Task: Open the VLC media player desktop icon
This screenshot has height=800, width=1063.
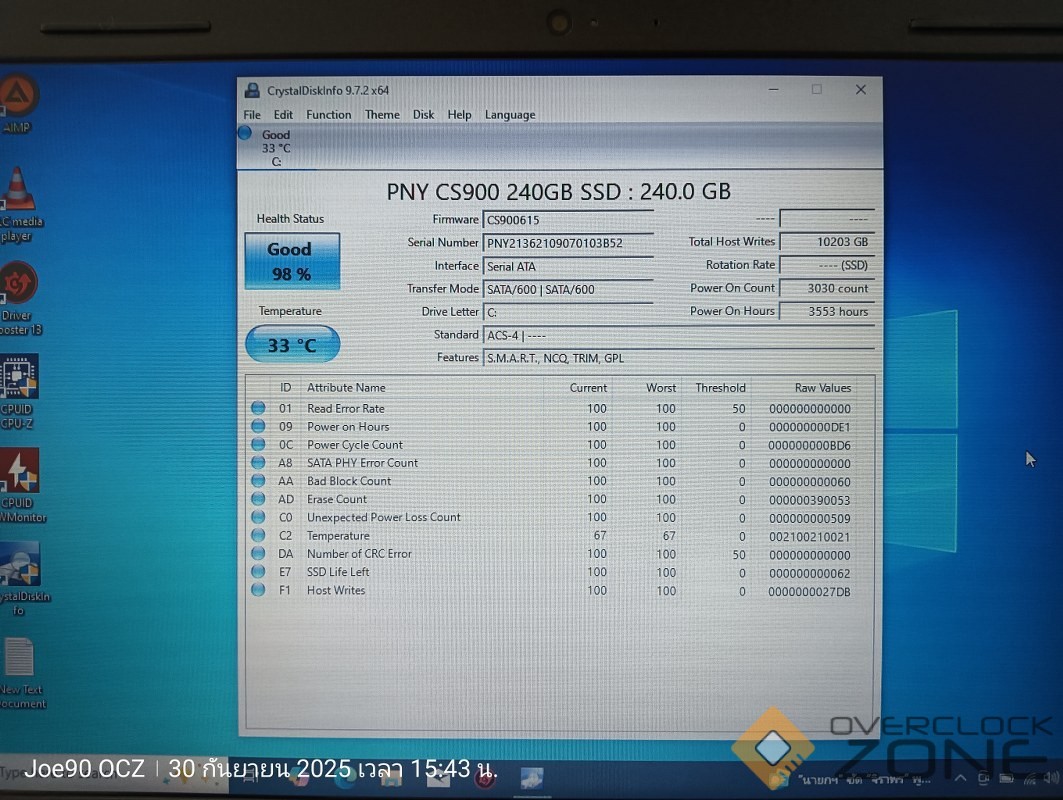Action: 19,203
